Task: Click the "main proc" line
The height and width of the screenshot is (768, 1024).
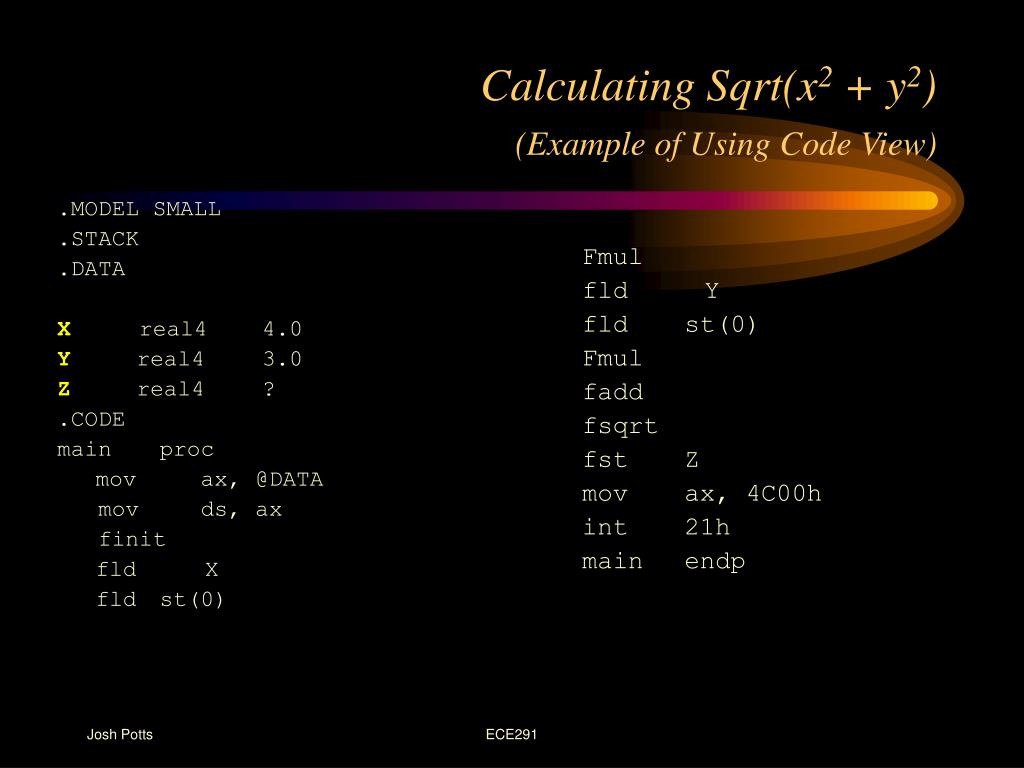Action: [x=135, y=449]
